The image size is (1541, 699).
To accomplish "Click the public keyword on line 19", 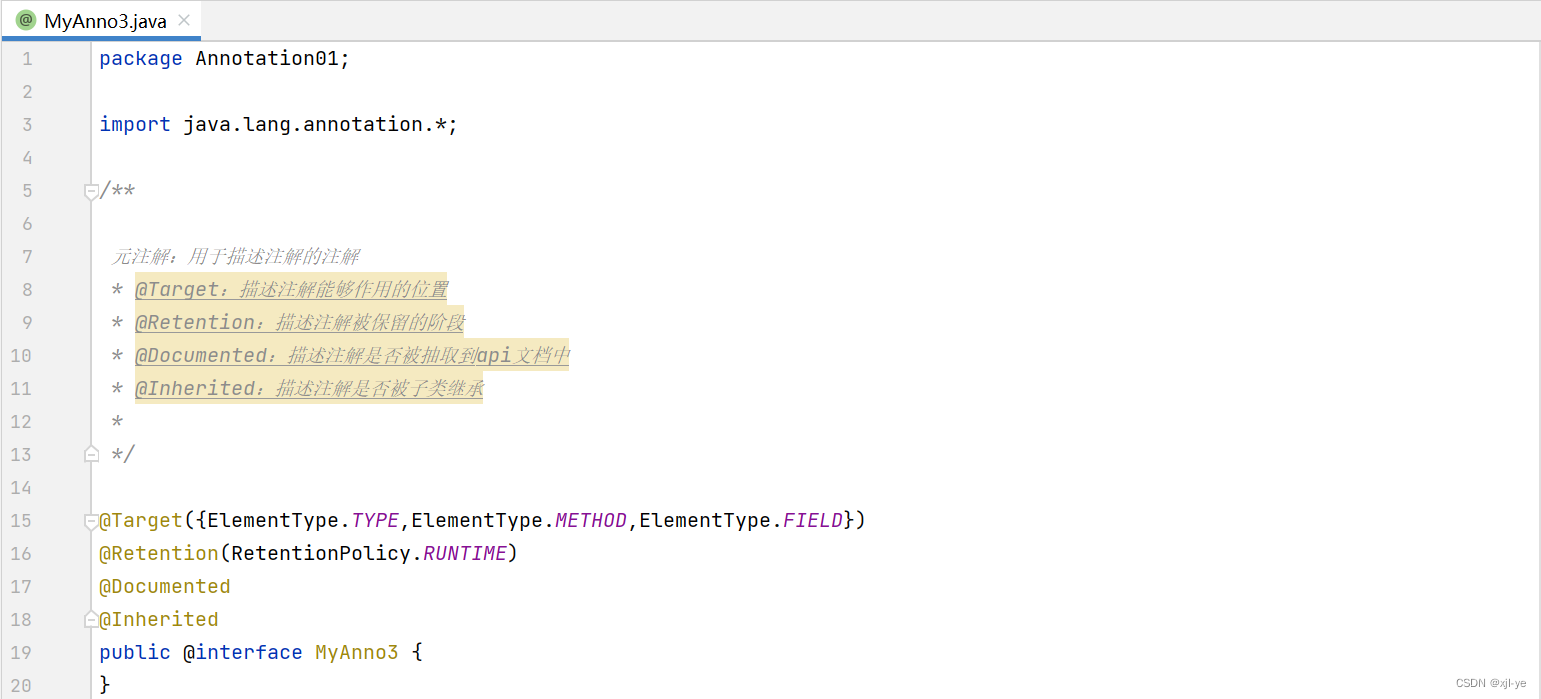I will coord(135,652).
